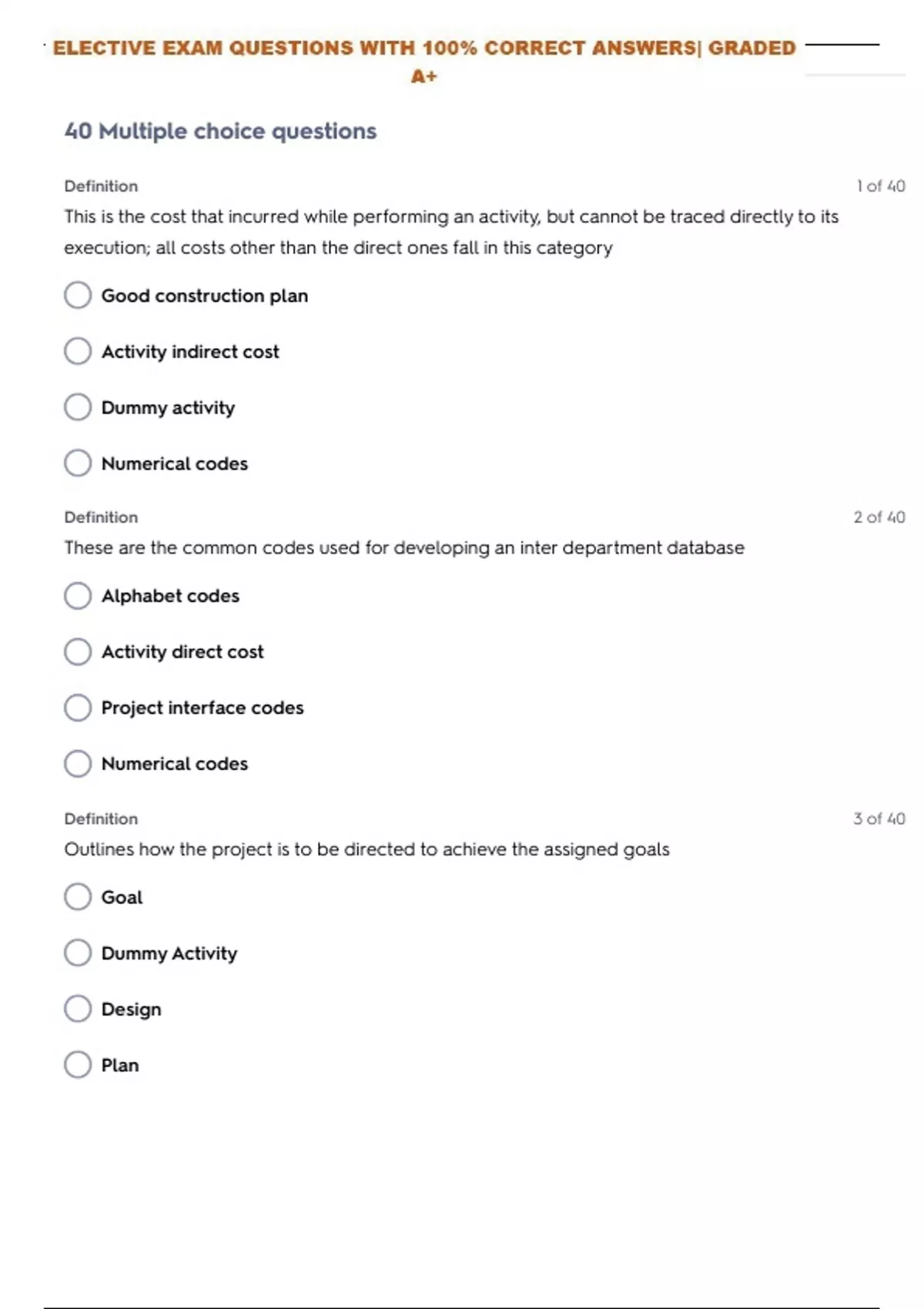Viewport: 924px width, 1309px height.
Task: Select the 'Alphabet codes' option
Action: click(x=78, y=596)
